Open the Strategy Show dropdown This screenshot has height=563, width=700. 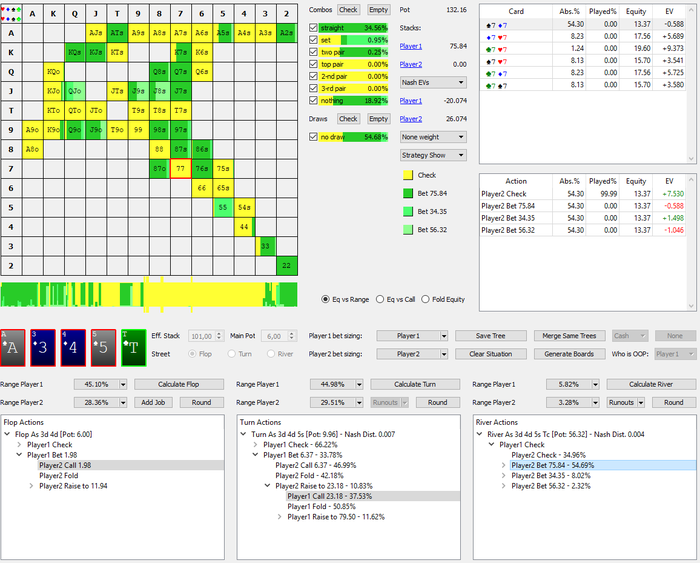(433, 155)
